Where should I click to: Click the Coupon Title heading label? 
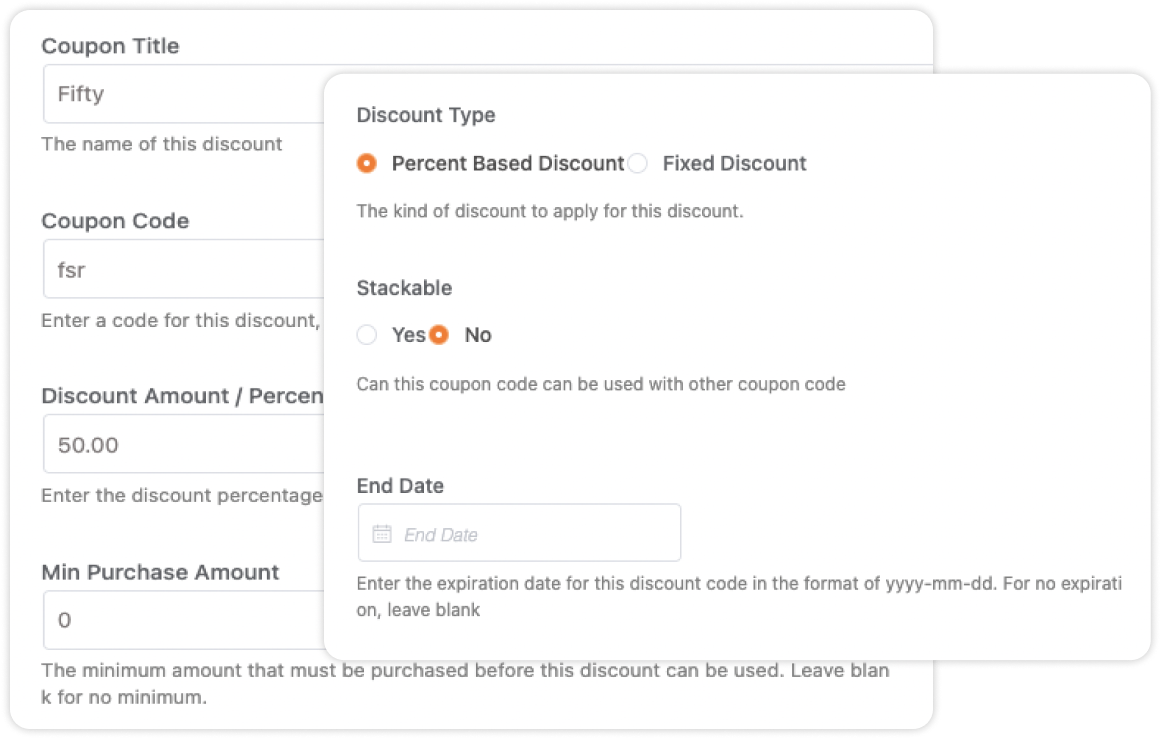[110, 46]
